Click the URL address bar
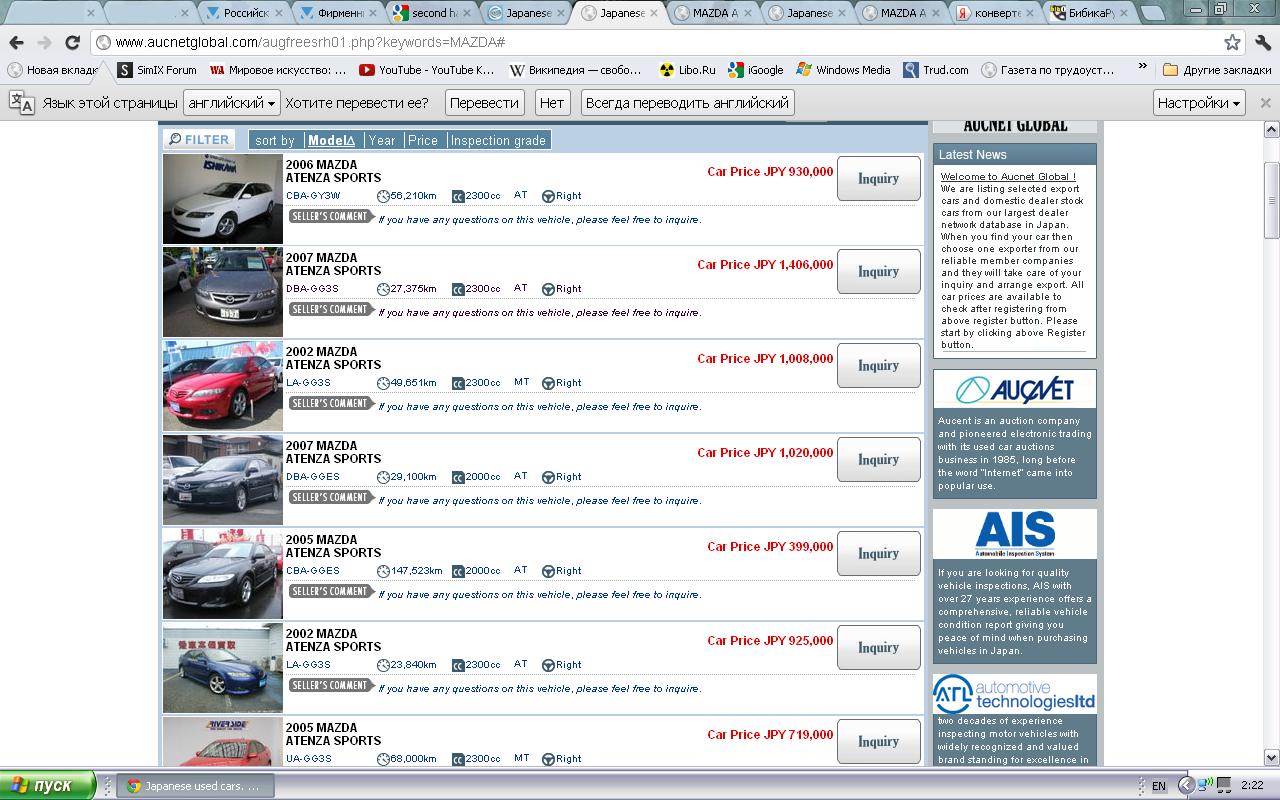Viewport: 1280px width, 800px height. (x=660, y=43)
